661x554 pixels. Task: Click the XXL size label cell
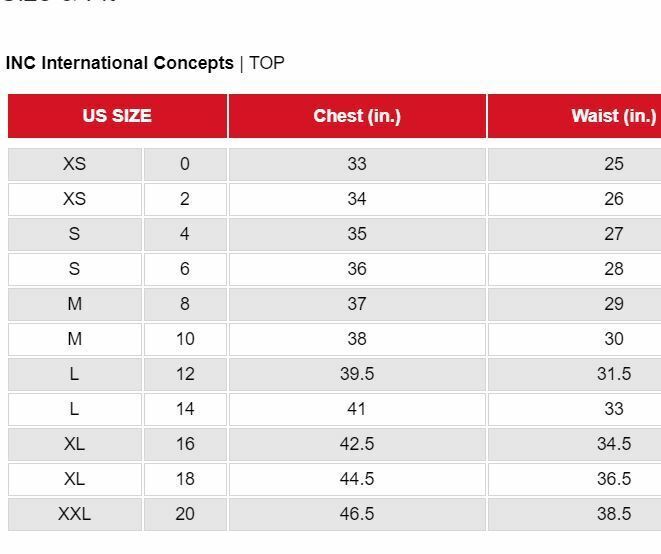(75, 514)
